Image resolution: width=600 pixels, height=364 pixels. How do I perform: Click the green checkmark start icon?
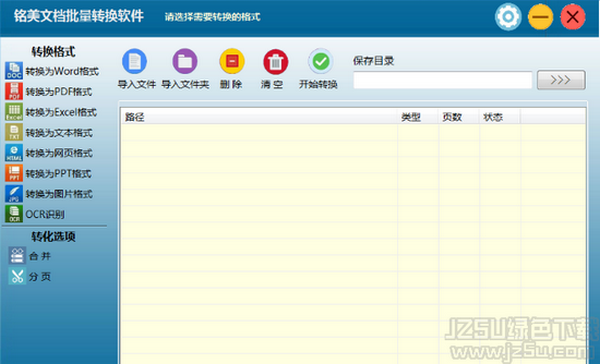coord(321,61)
